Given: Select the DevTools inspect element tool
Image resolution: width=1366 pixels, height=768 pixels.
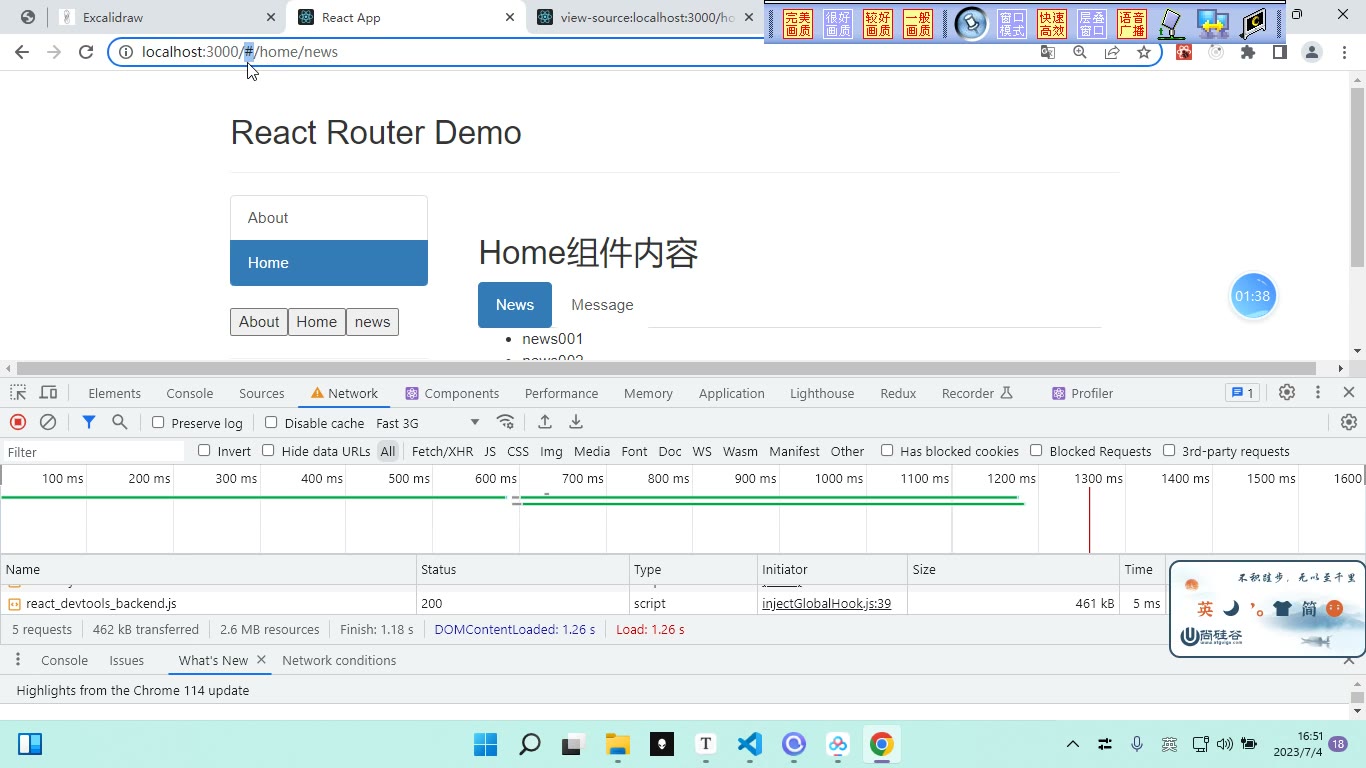Looking at the screenshot, I should tap(18, 393).
